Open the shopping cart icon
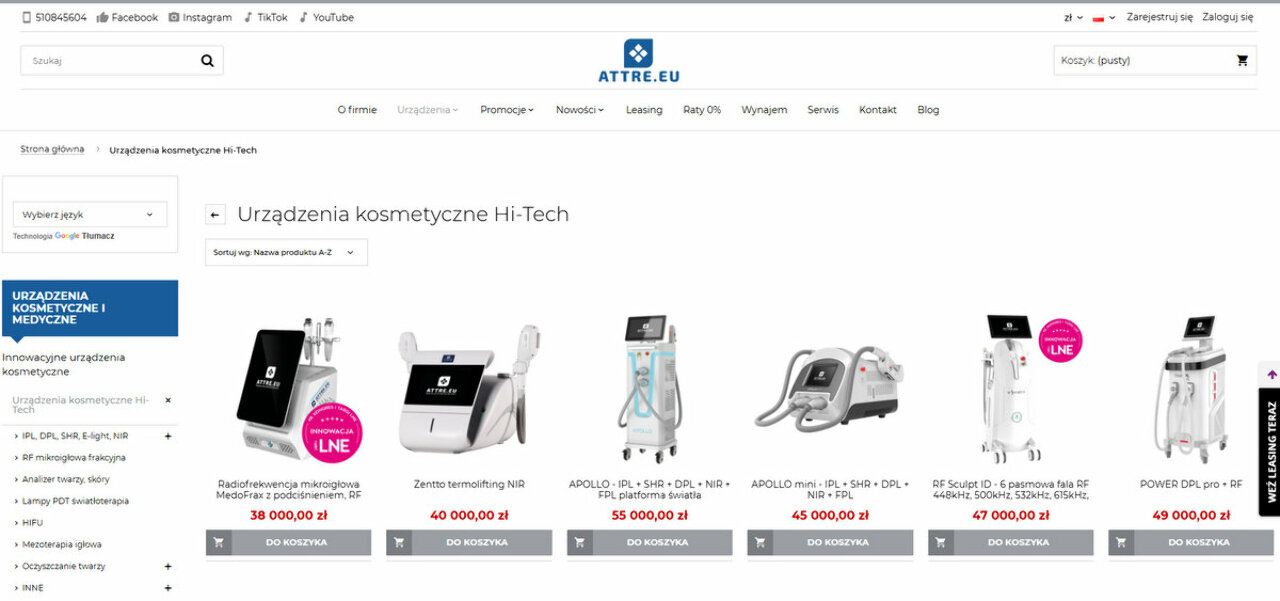 [1242, 60]
